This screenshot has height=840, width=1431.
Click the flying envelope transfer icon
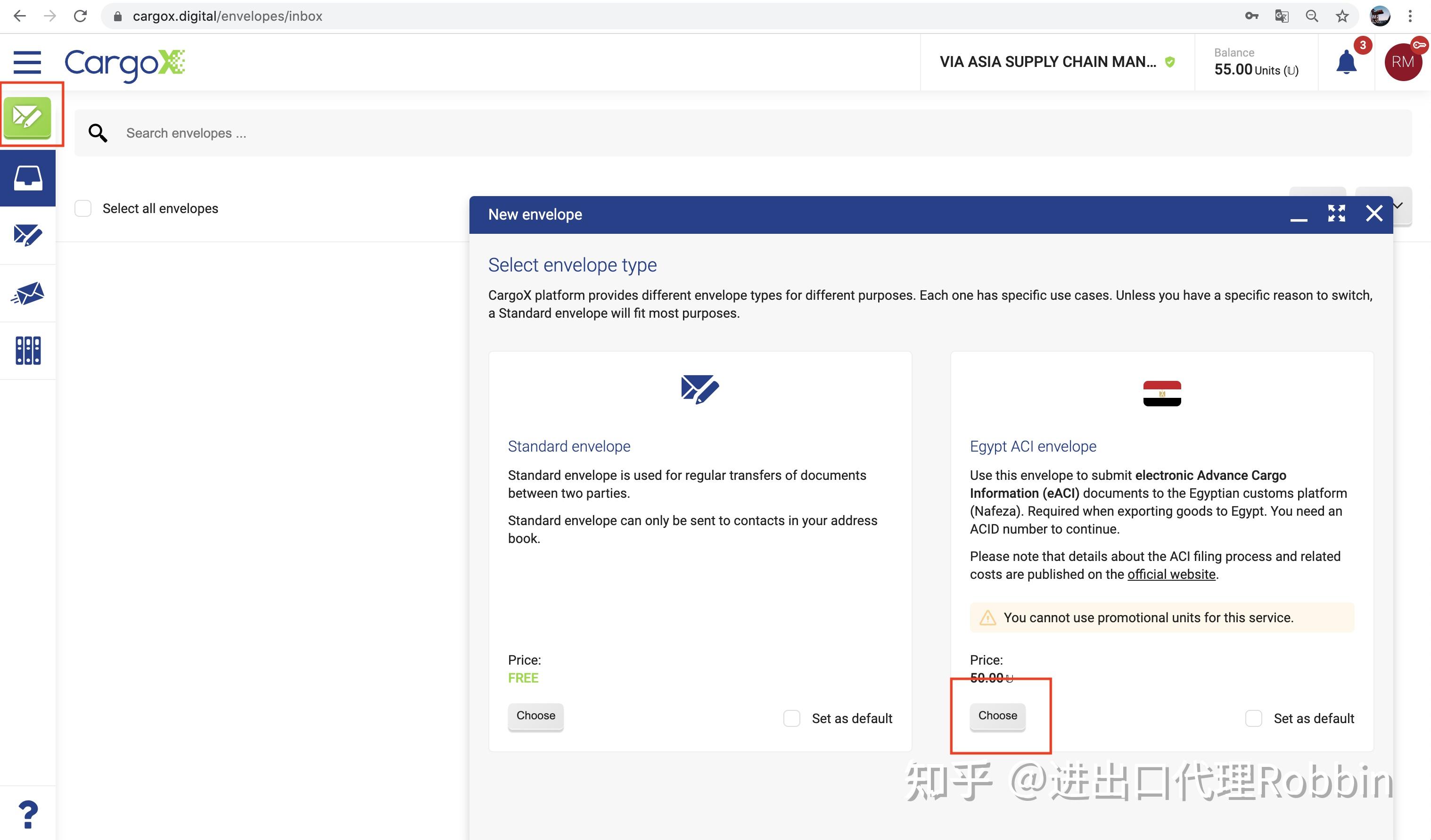tap(27, 293)
